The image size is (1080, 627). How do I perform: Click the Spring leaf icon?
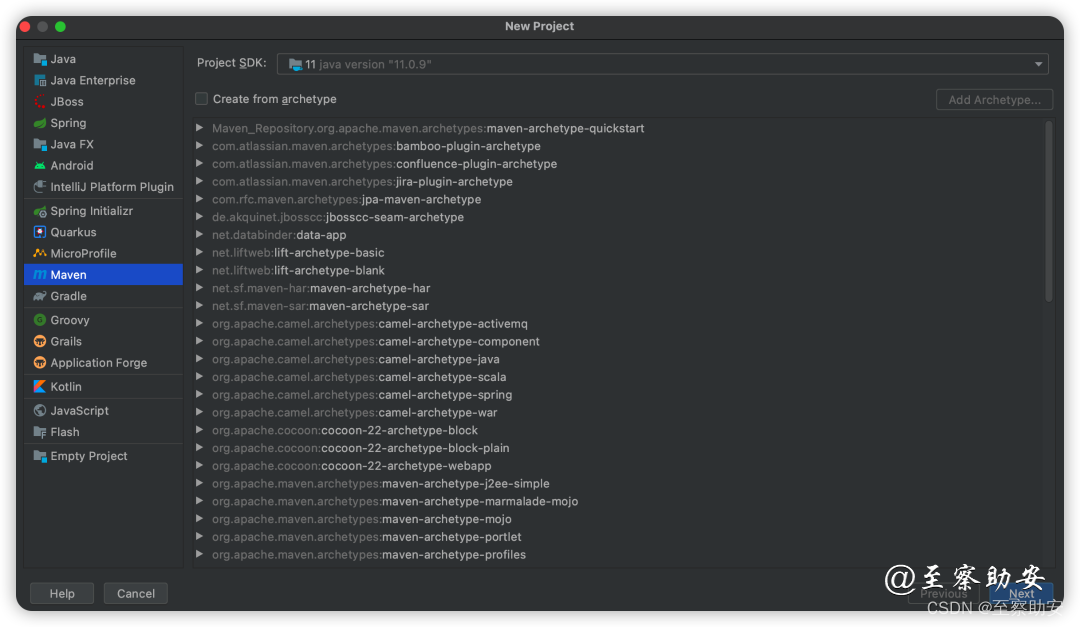click(x=40, y=123)
